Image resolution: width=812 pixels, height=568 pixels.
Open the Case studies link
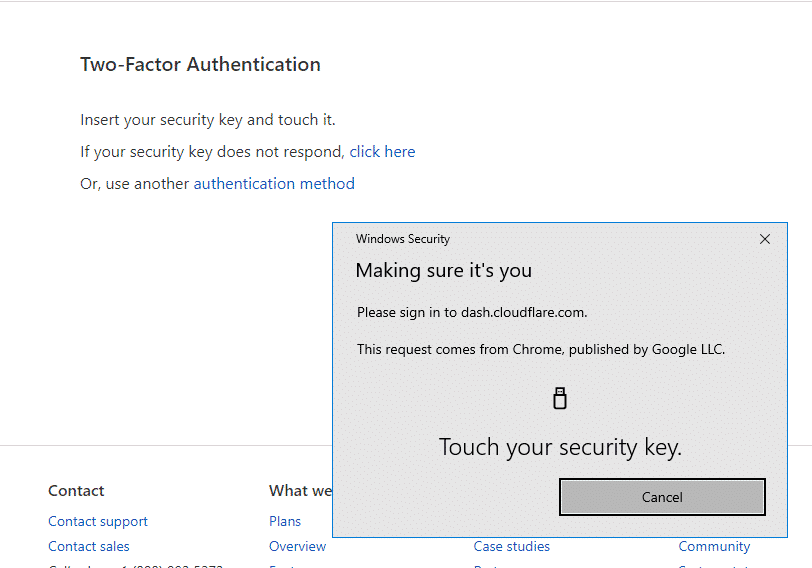[512, 546]
